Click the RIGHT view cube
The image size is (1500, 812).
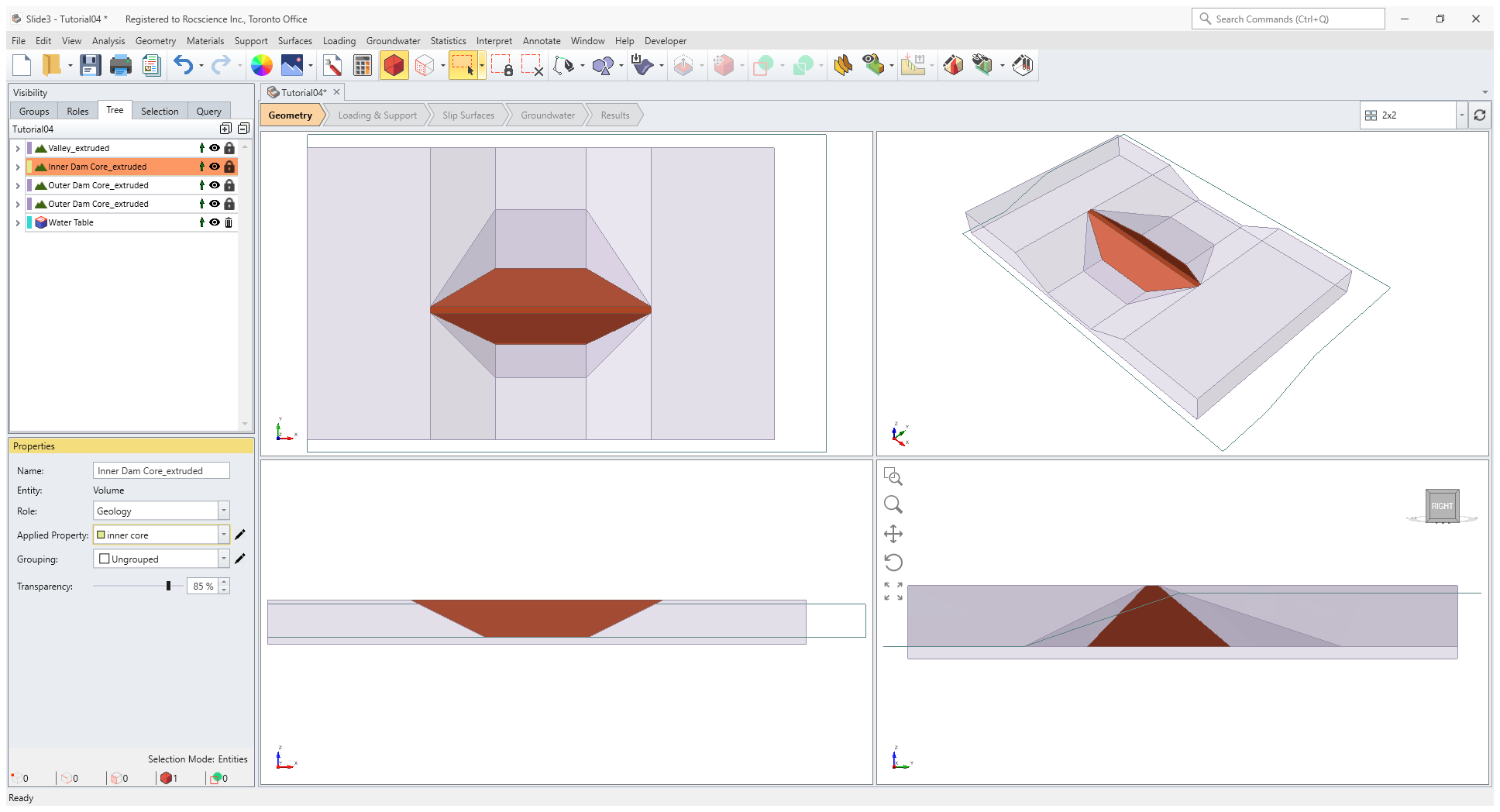(x=1442, y=506)
